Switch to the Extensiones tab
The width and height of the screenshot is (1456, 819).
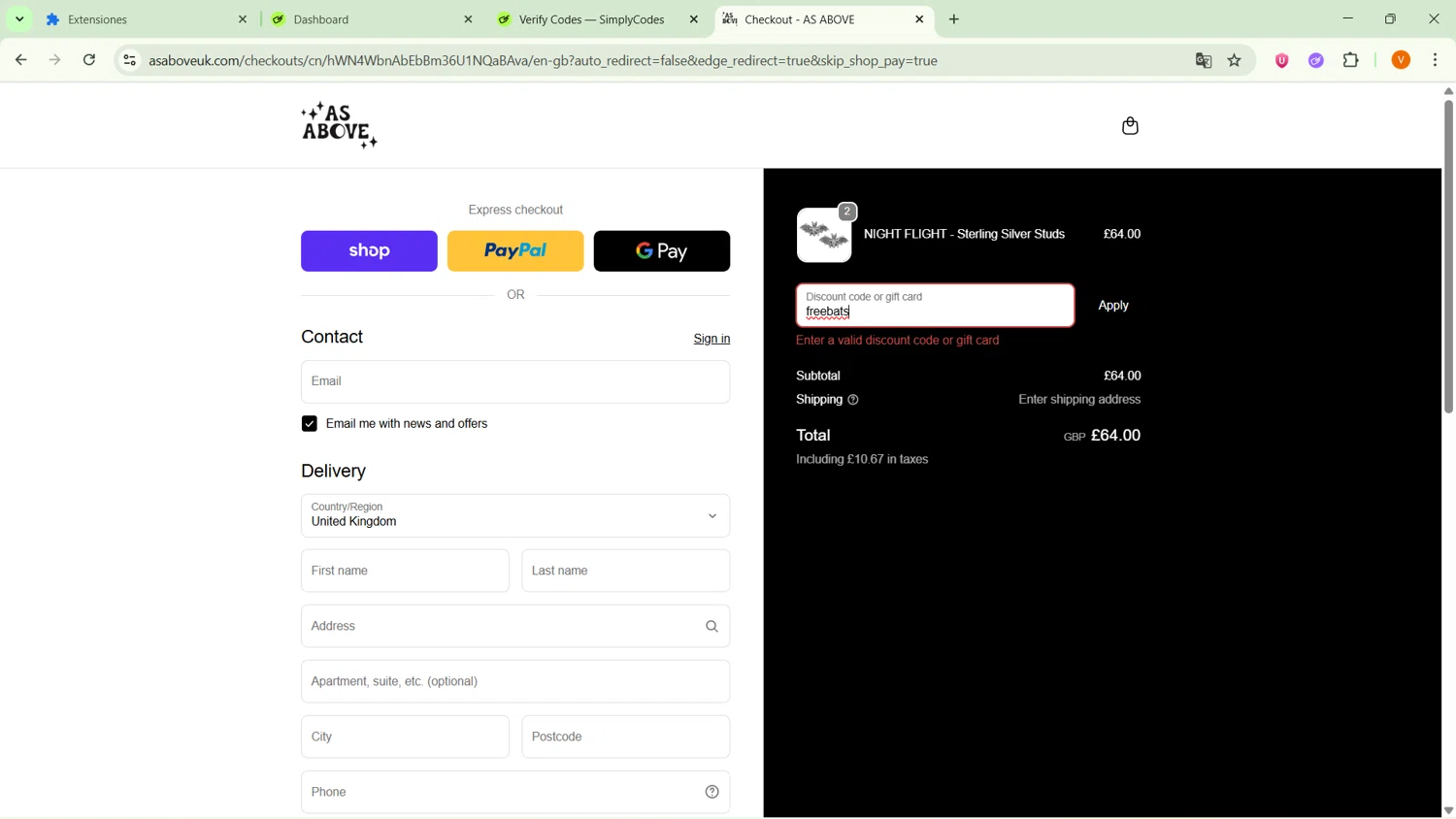tap(147, 19)
